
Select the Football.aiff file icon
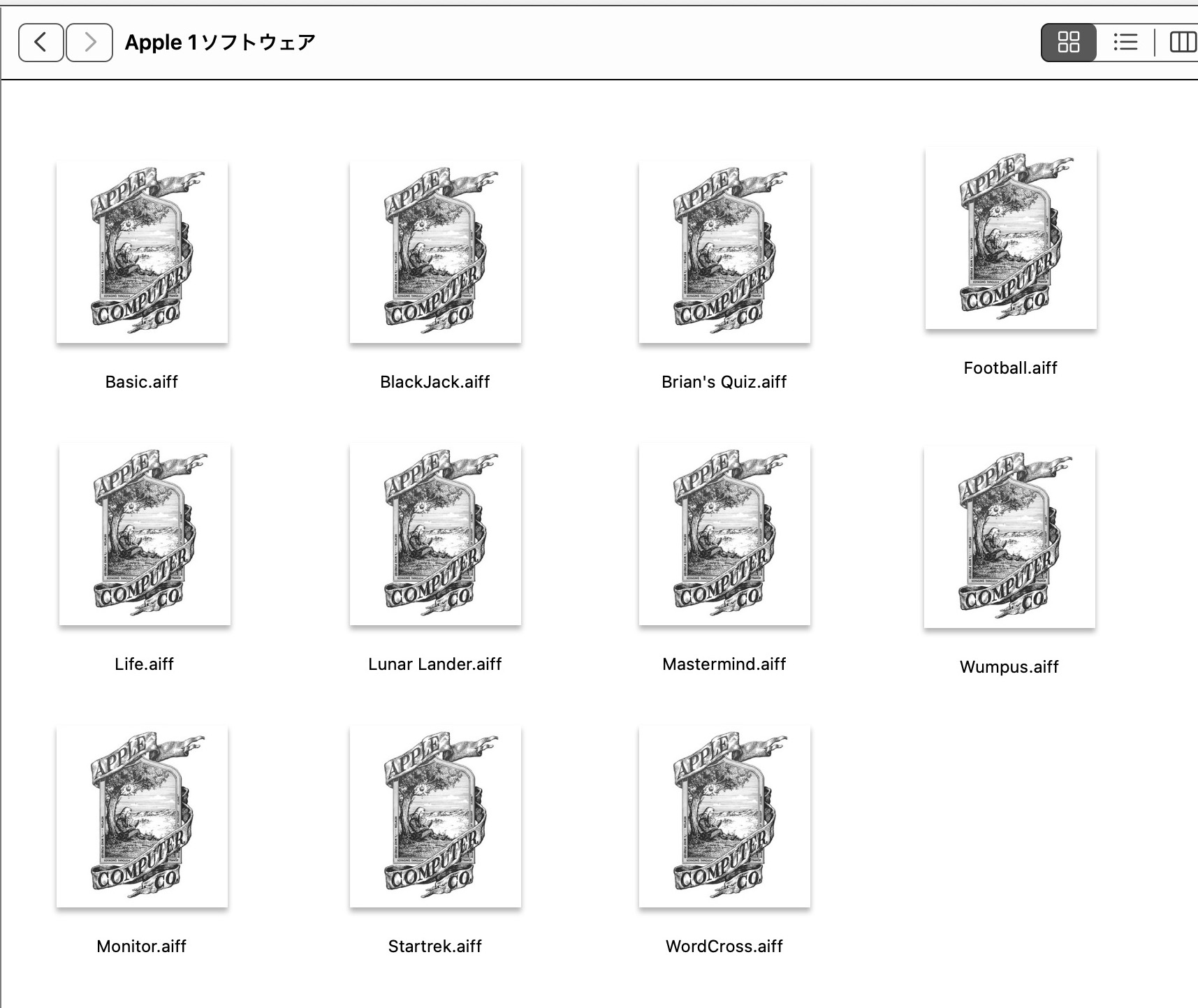click(x=1011, y=238)
